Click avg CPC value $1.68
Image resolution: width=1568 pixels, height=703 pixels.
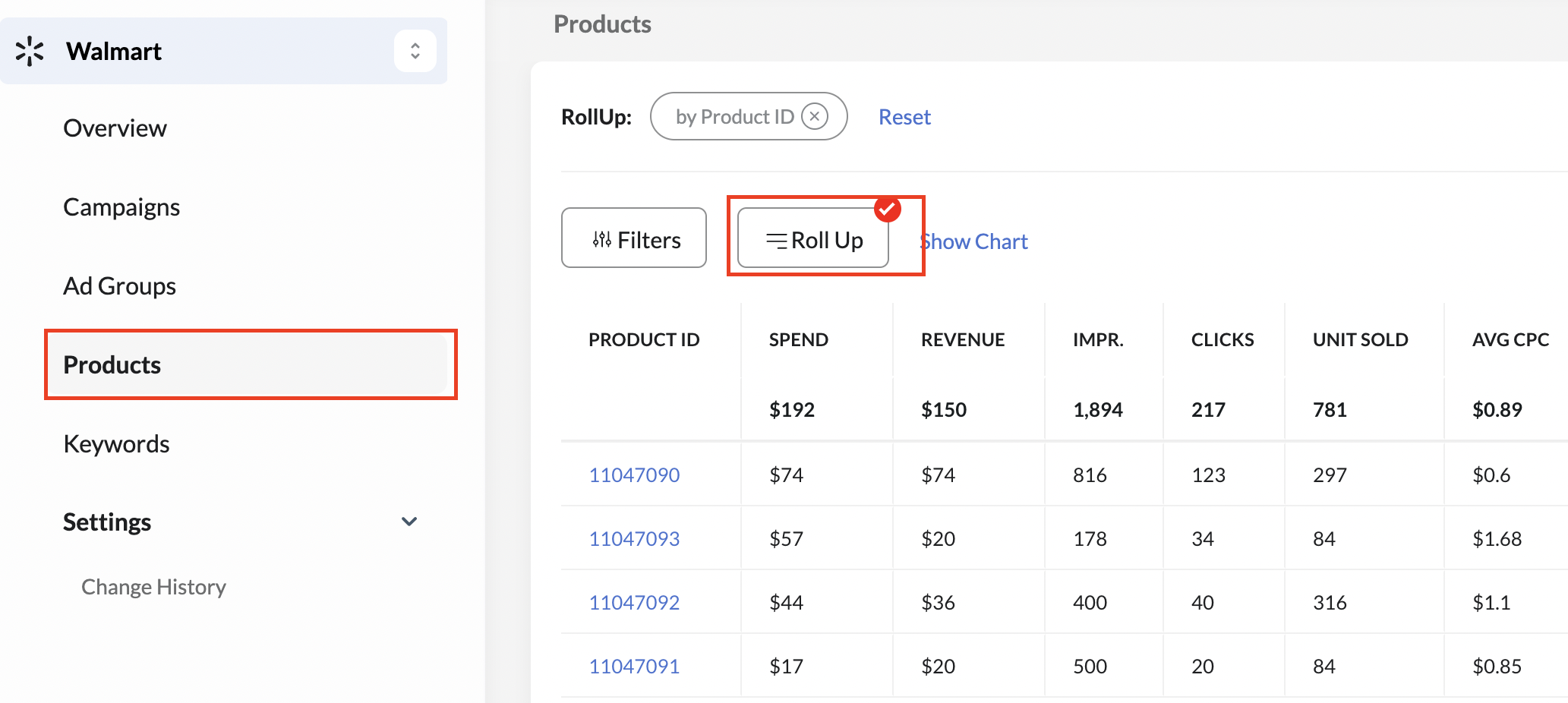click(x=1497, y=539)
